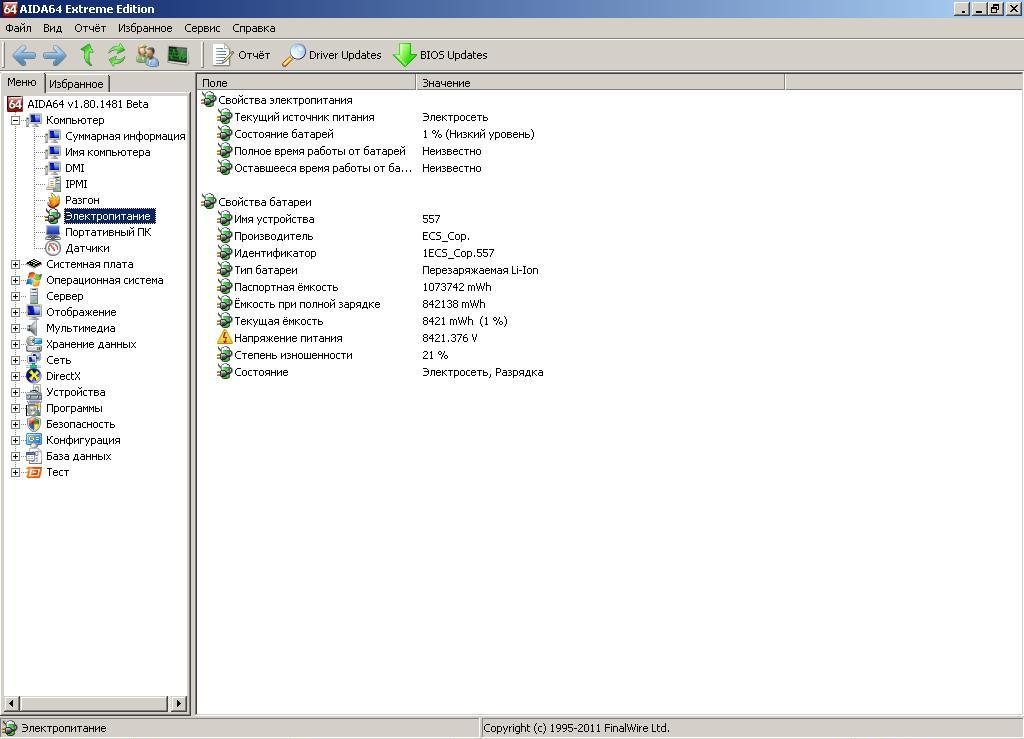The width and height of the screenshot is (1024, 739).
Task: Select AIDA64 v1.80.1481 Beta root item
Action: [x=88, y=104]
